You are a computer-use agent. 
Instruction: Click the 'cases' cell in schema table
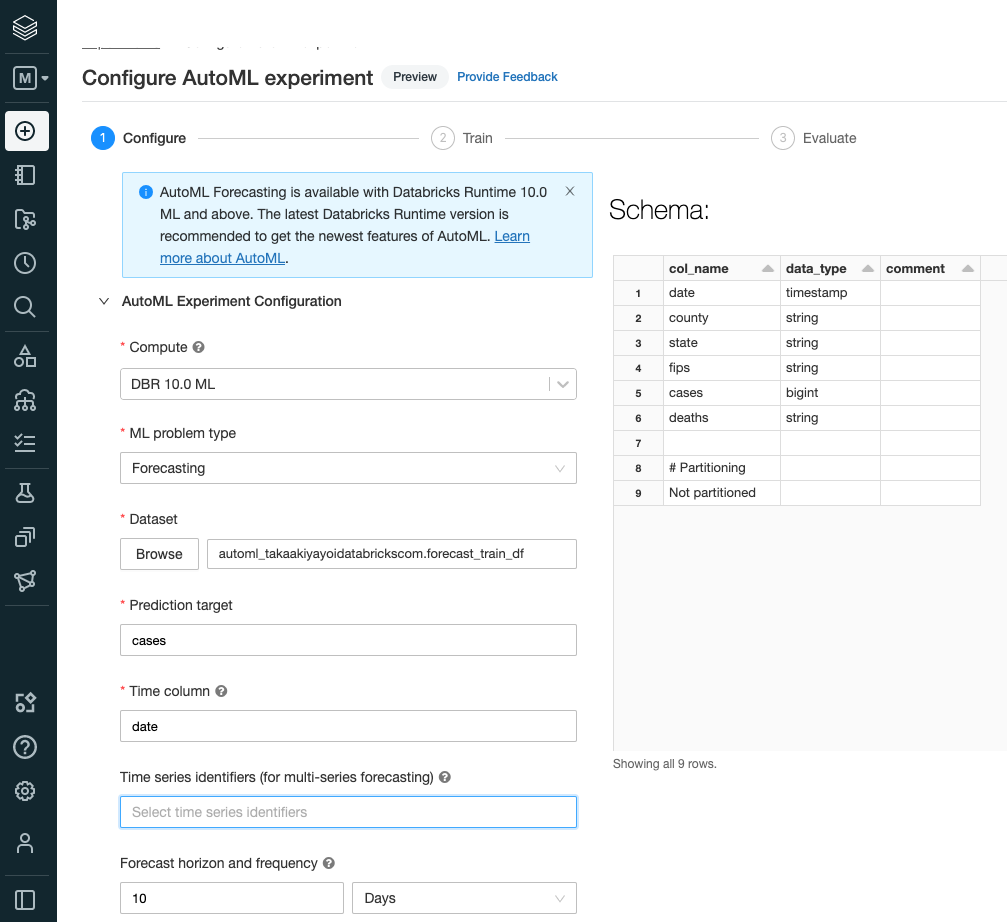[x=721, y=393]
